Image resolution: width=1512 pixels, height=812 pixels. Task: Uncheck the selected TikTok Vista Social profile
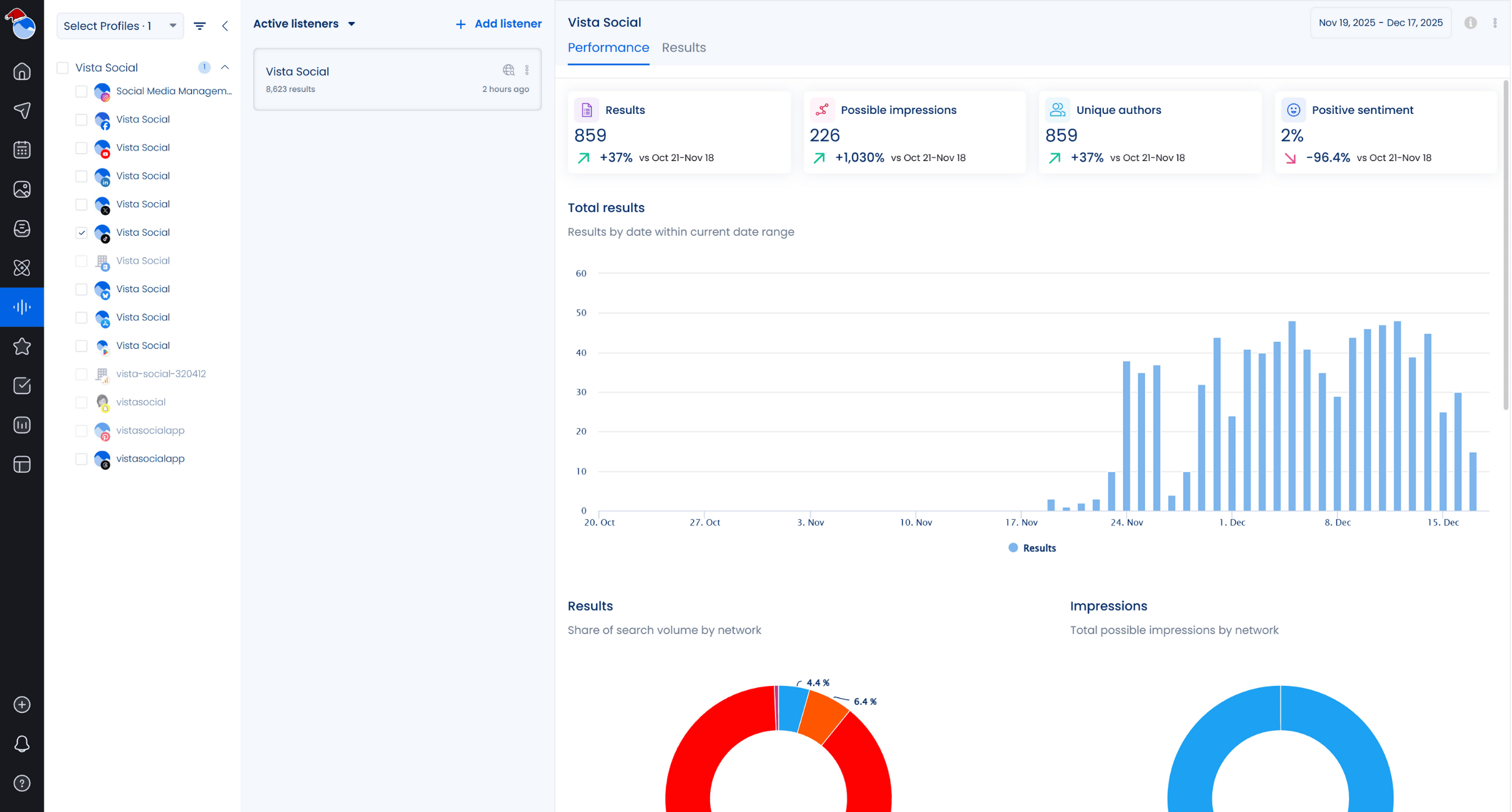tap(81, 233)
